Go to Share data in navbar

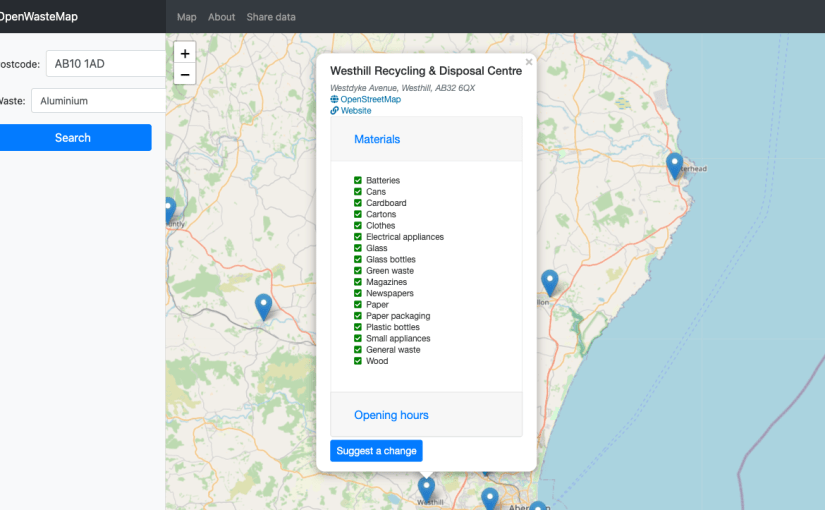[x=271, y=17]
